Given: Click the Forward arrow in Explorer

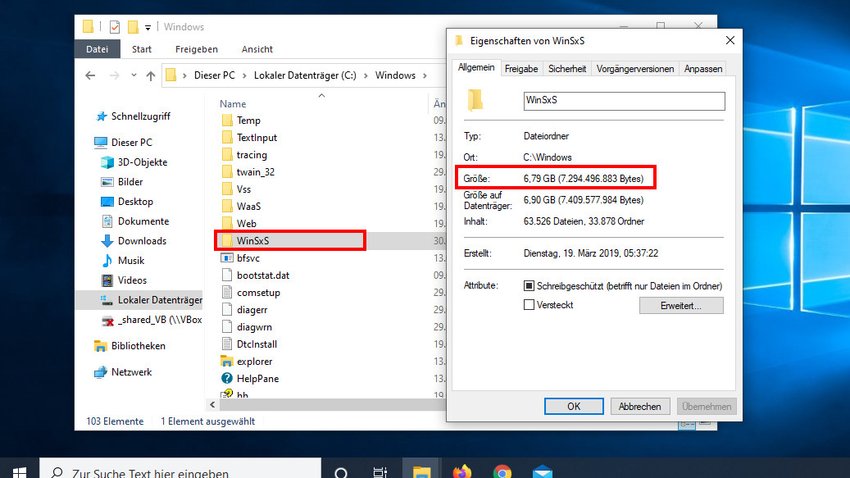Looking at the screenshot, I should tap(114, 75).
